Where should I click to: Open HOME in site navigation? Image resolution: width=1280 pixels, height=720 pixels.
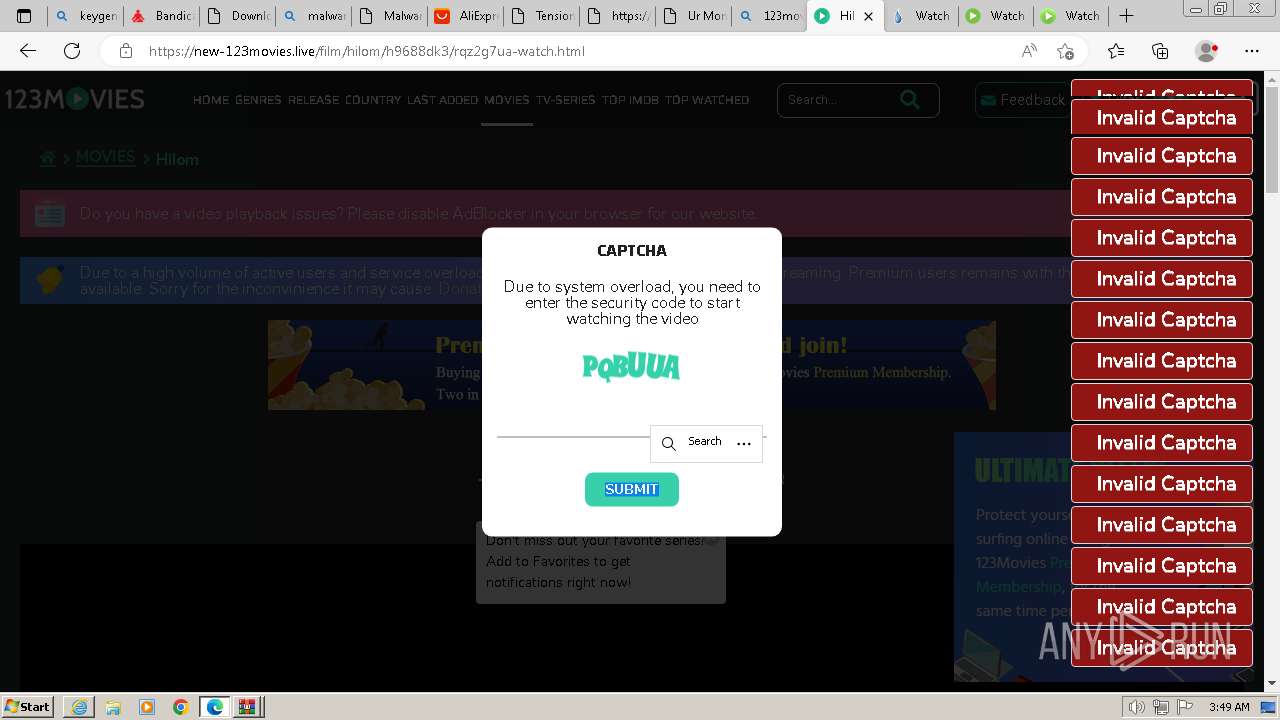coord(211,100)
